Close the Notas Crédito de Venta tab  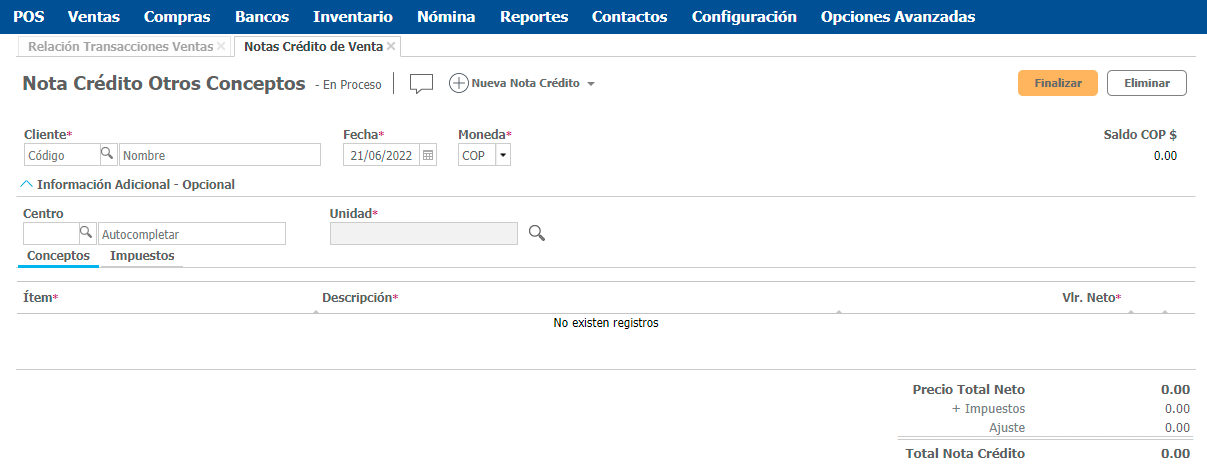point(391,47)
